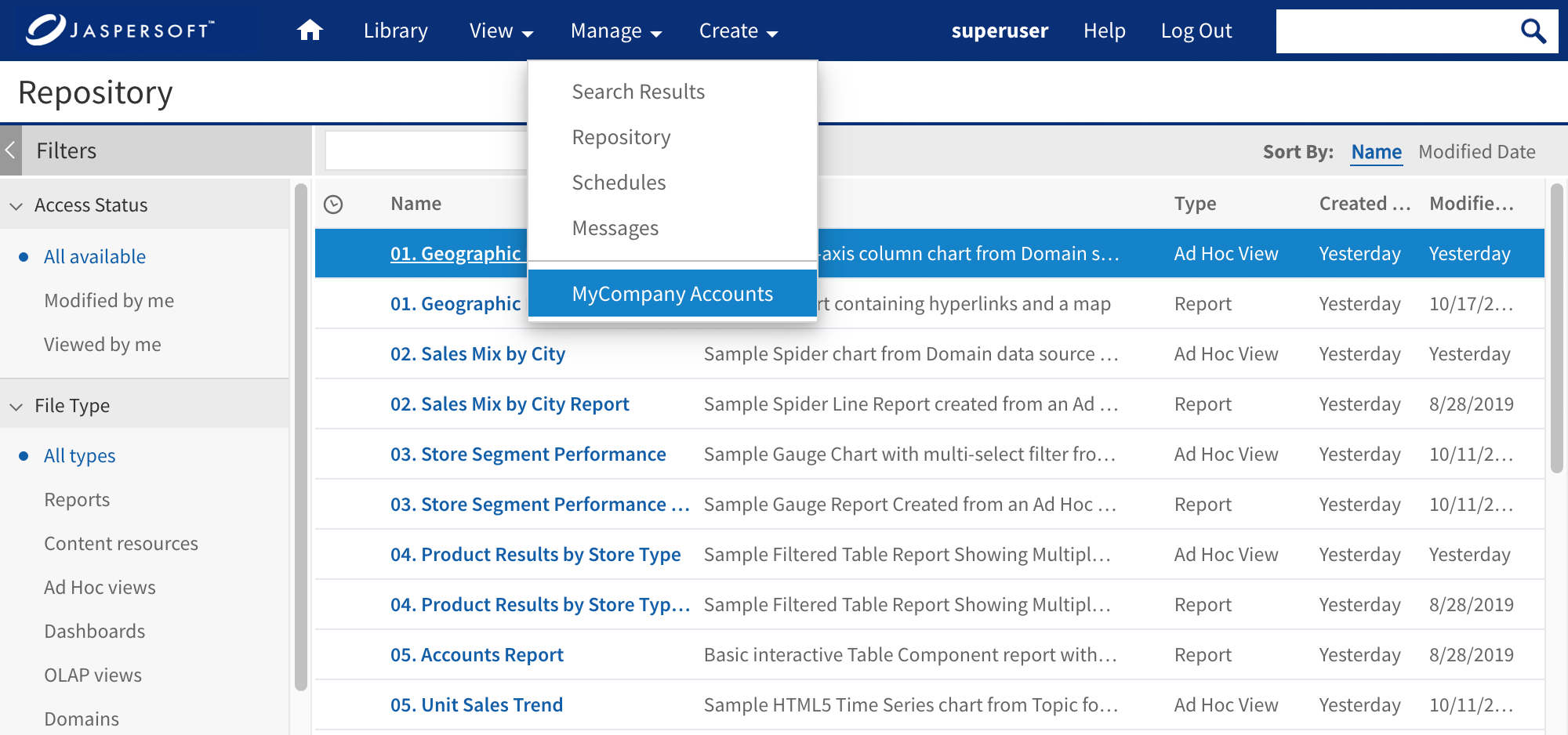Open the Manage dropdown menu
The image size is (1568, 735).
click(x=616, y=31)
